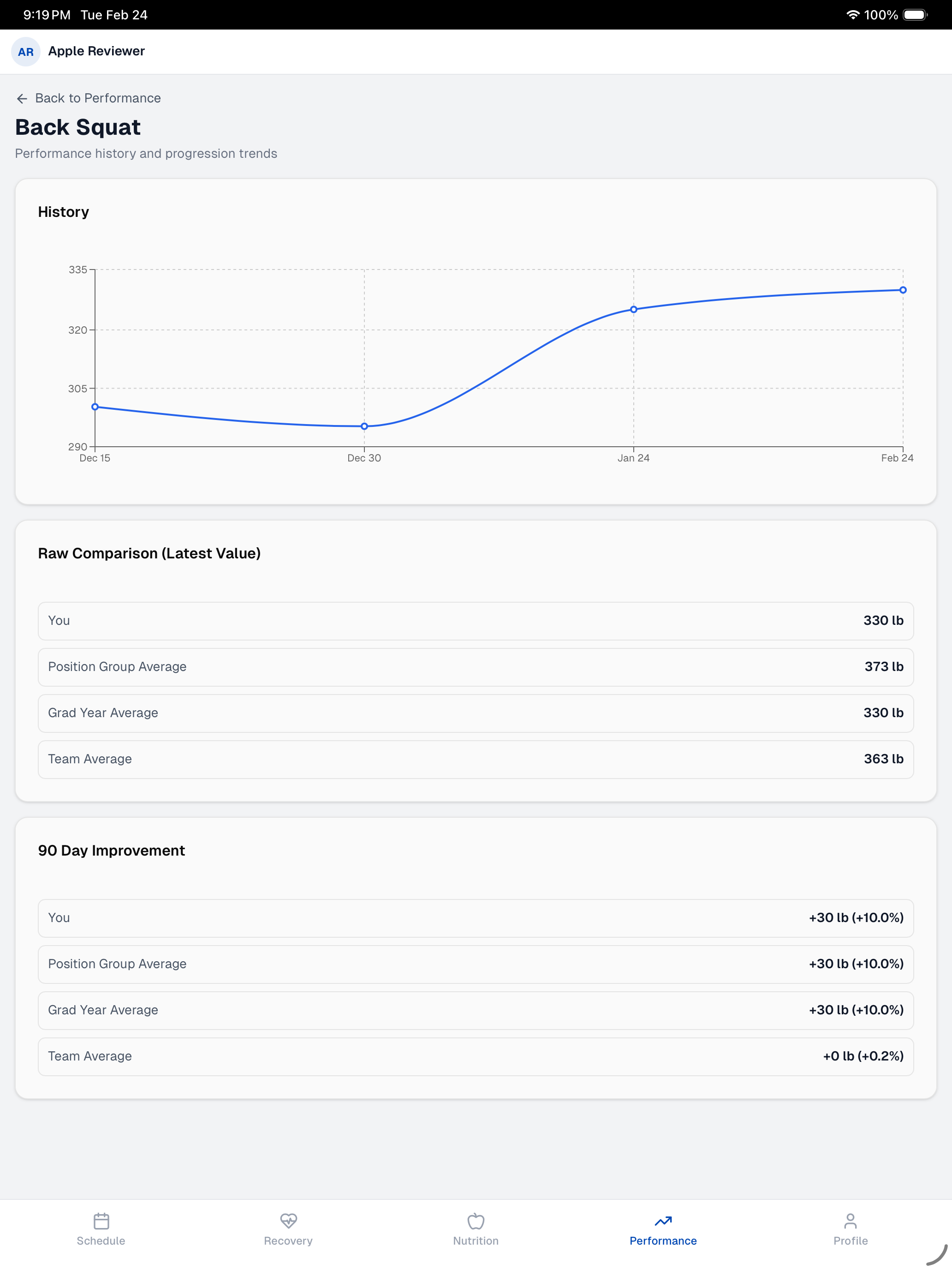952x1270 pixels.
Task: Tap the Position Group Average 373 lb row
Action: point(476,667)
